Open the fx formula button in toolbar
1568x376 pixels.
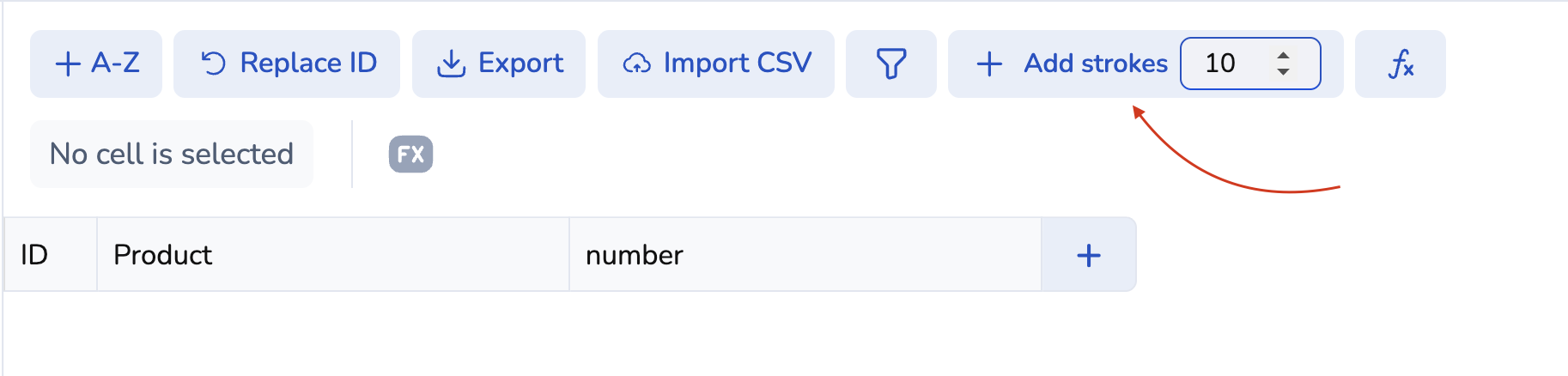coord(1400,64)
